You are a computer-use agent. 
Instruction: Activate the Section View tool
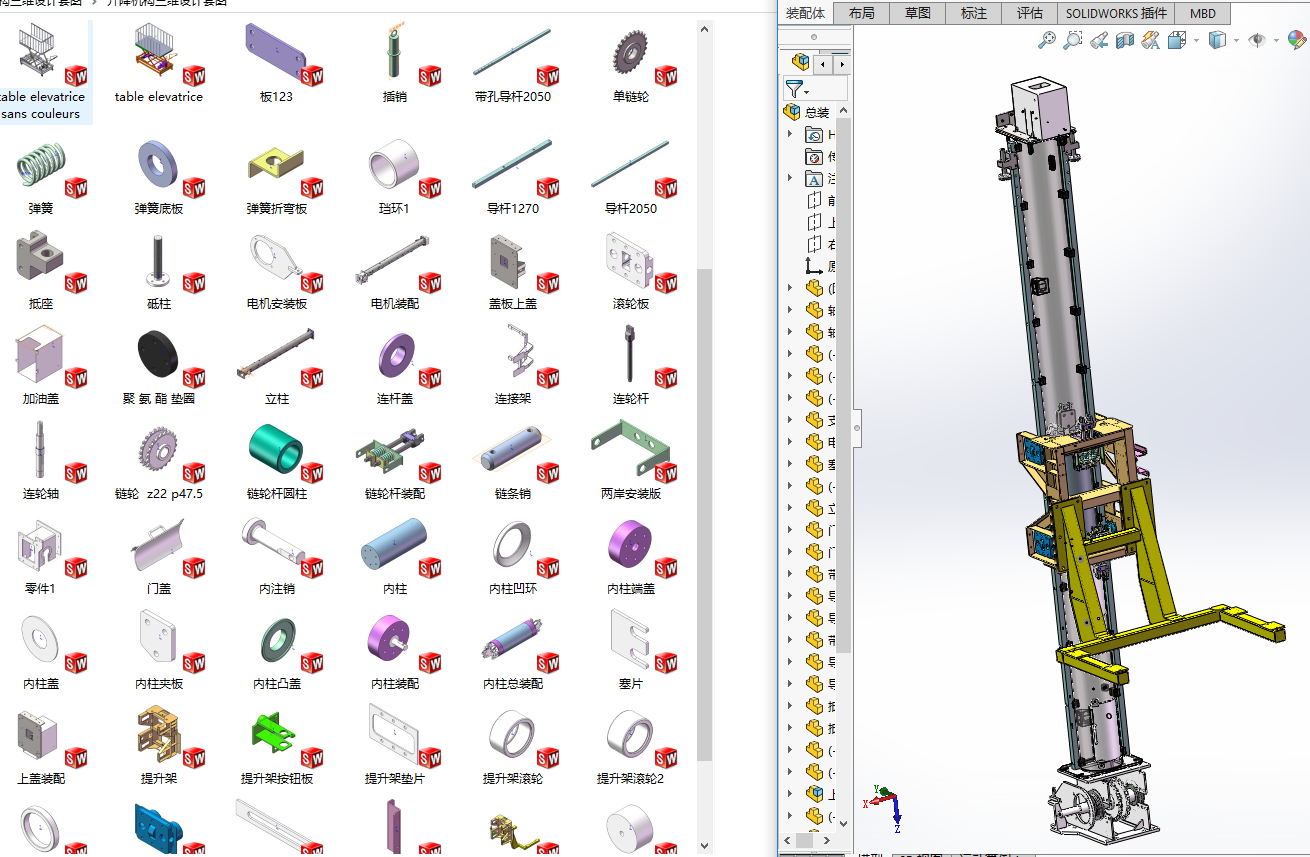(x=1125, y=40)
